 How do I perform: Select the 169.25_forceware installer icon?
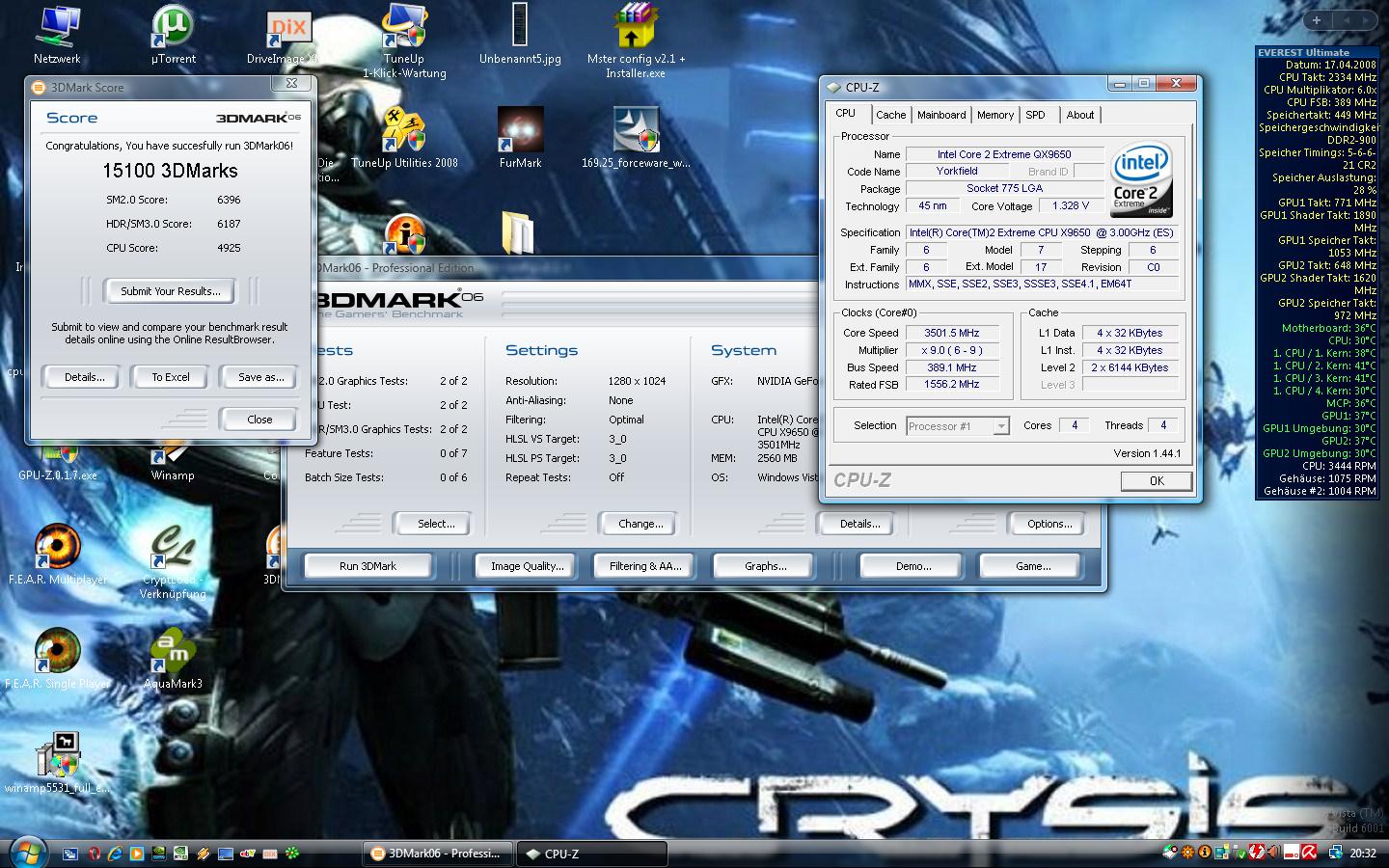pyautogui.click(x=636, y=138)
